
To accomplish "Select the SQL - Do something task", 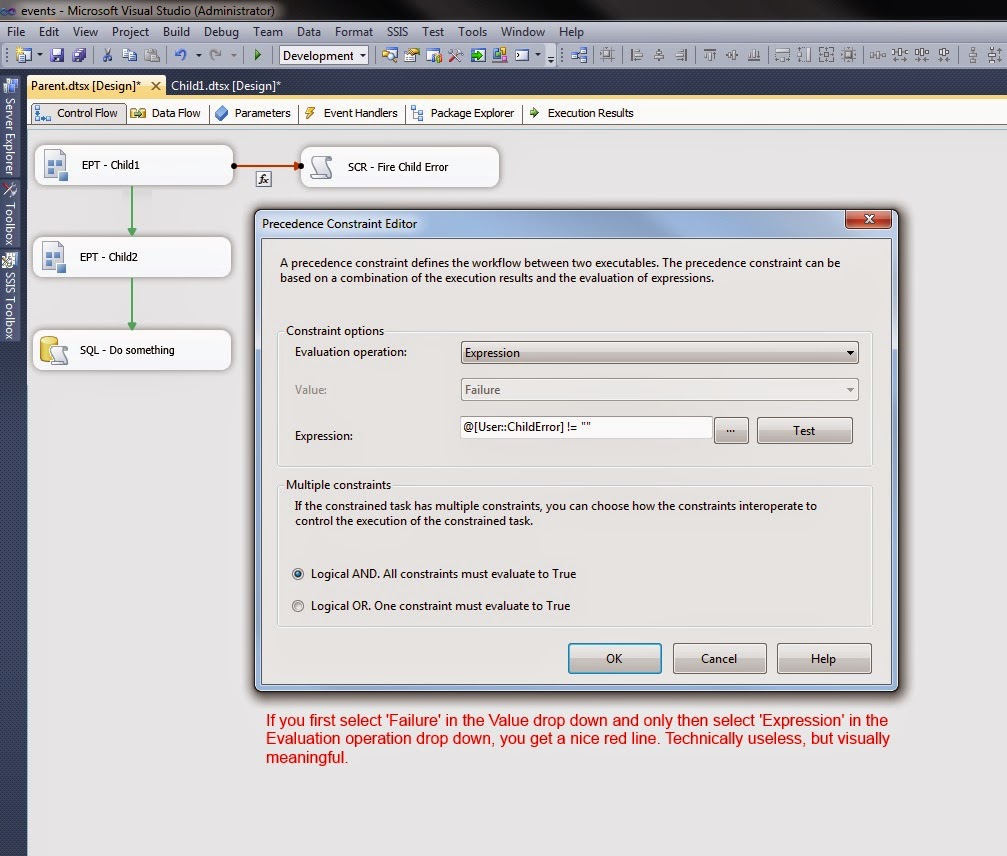I will click(x=132, y=350).
